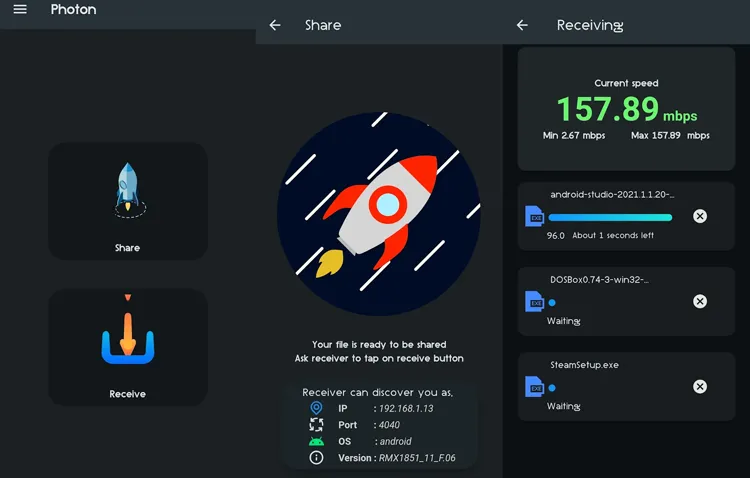This screenshot has height=478, width=750.
Task: Tap the Receive download card
Action: pos(128,347)
